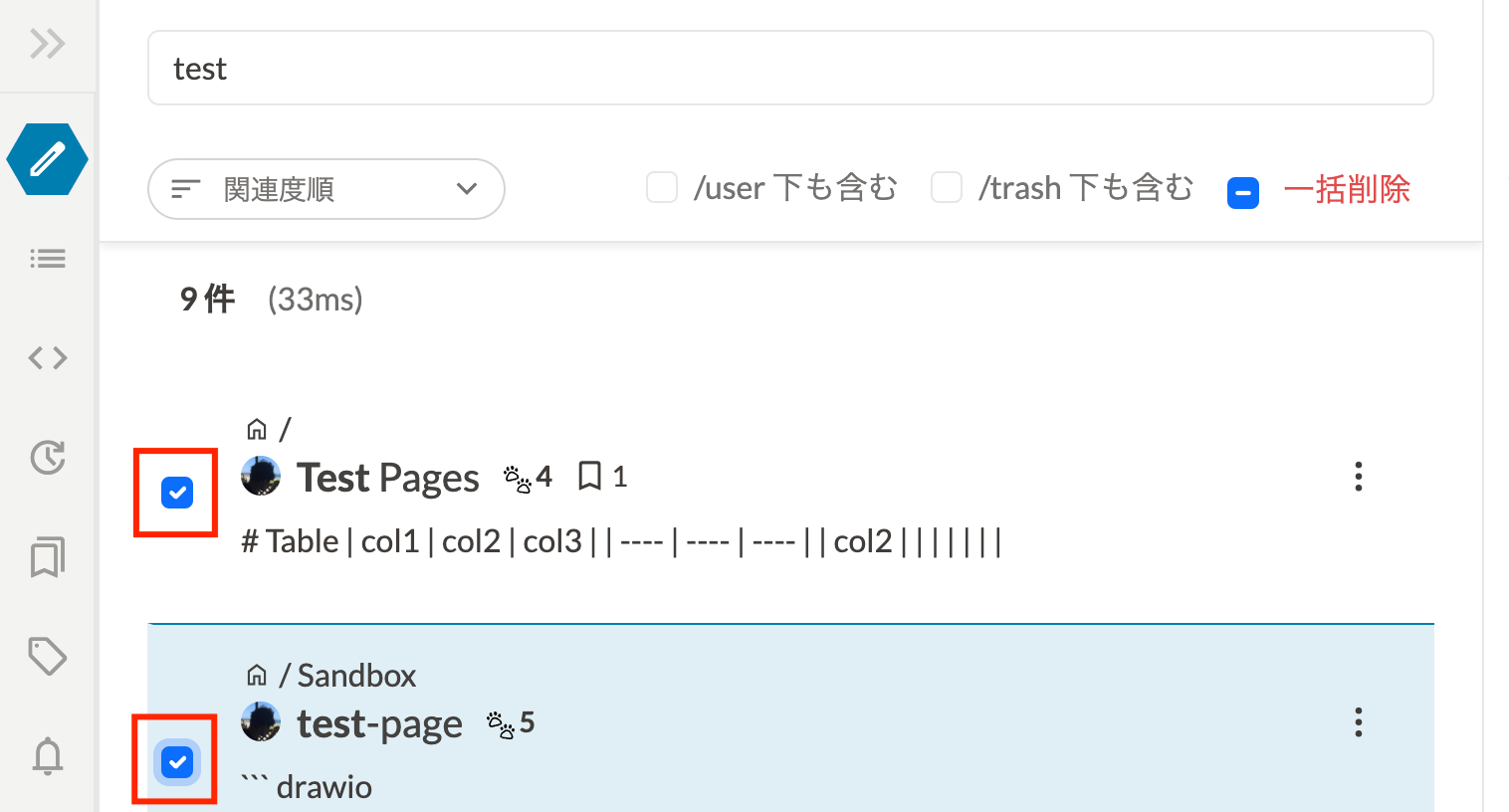Click the Table snippet text under Test Pages
1509x812 pixels.
(622, 541)
